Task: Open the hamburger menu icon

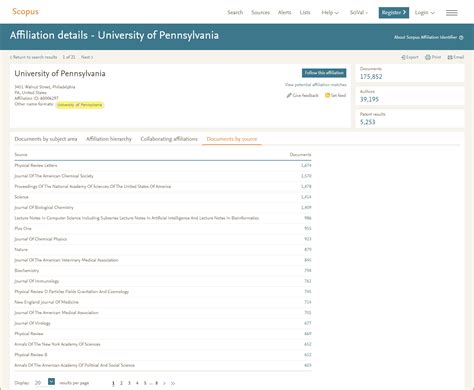Action: (x=452, y=13)
